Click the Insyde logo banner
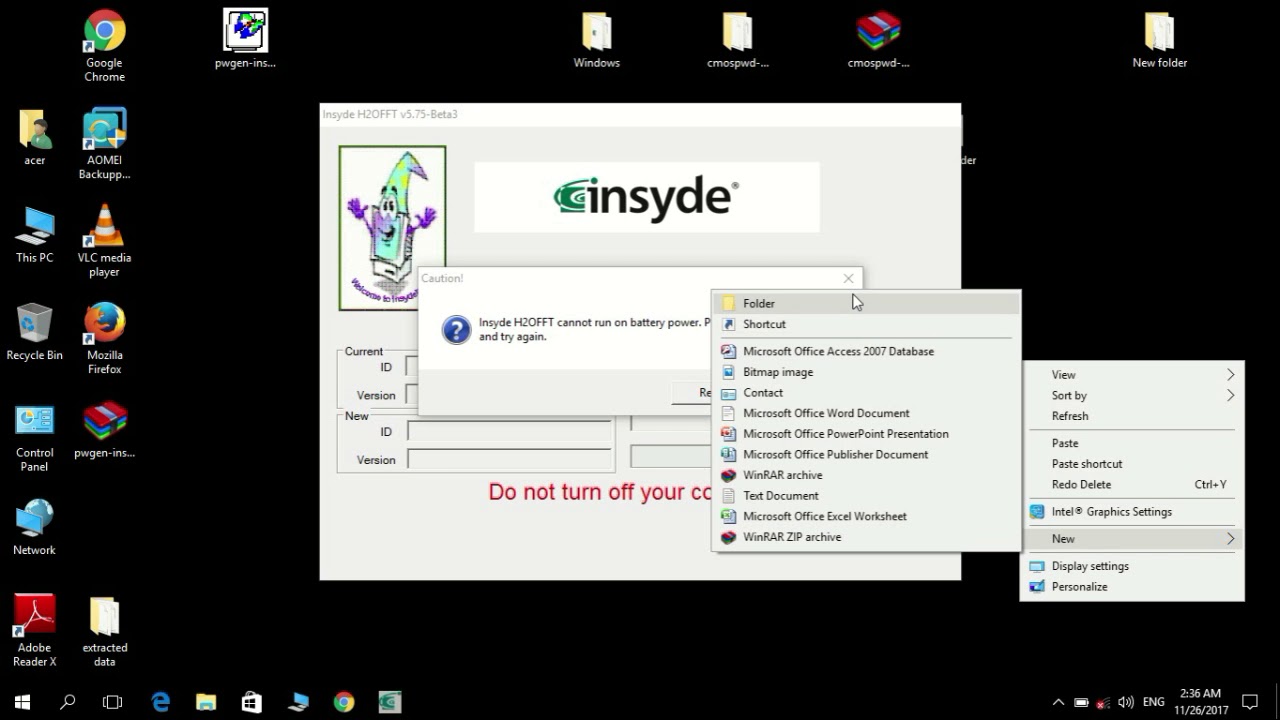The image size is (1280, 720). (647, 197)
